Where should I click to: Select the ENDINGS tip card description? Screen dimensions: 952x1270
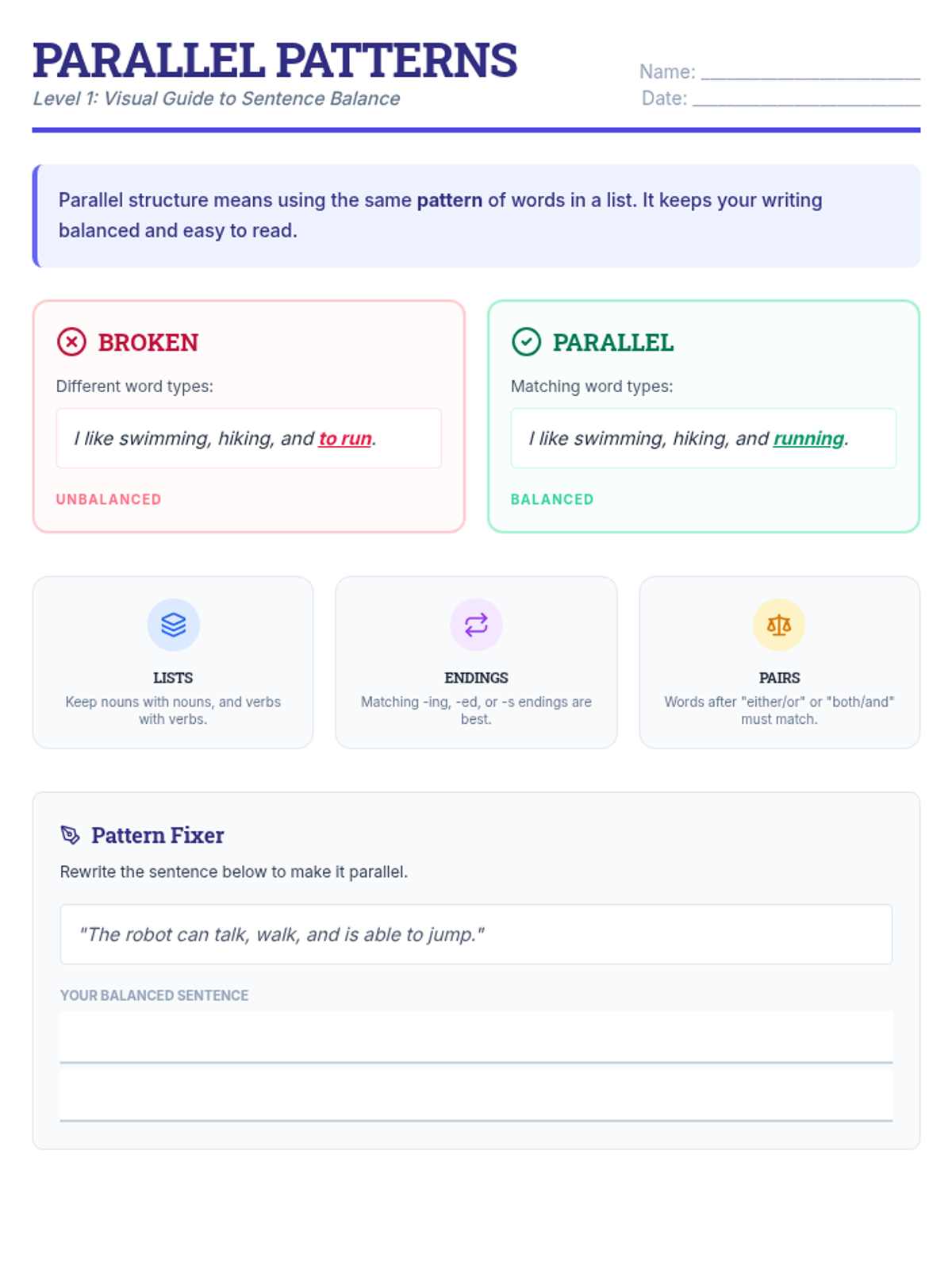click(x=476, y=710)
